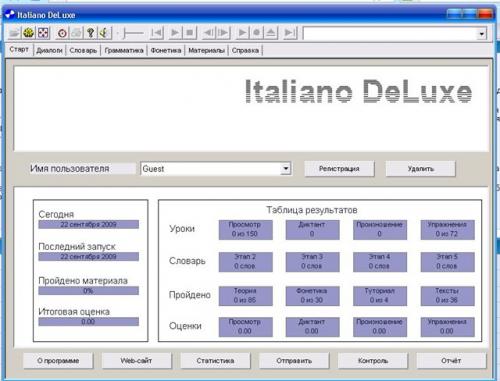
Task: Open the toolbar combo box dropdown arrow
Action: [x=481, y=34]
